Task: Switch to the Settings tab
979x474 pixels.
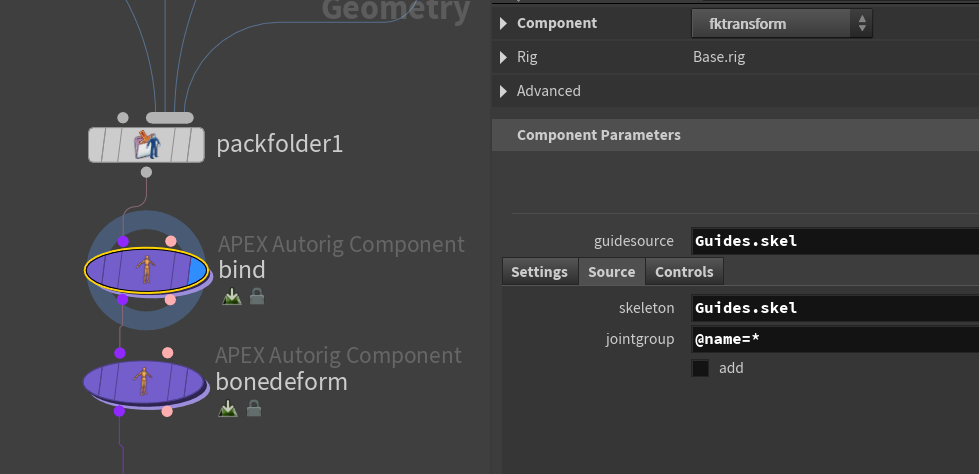Action: (x=539, y=272)
